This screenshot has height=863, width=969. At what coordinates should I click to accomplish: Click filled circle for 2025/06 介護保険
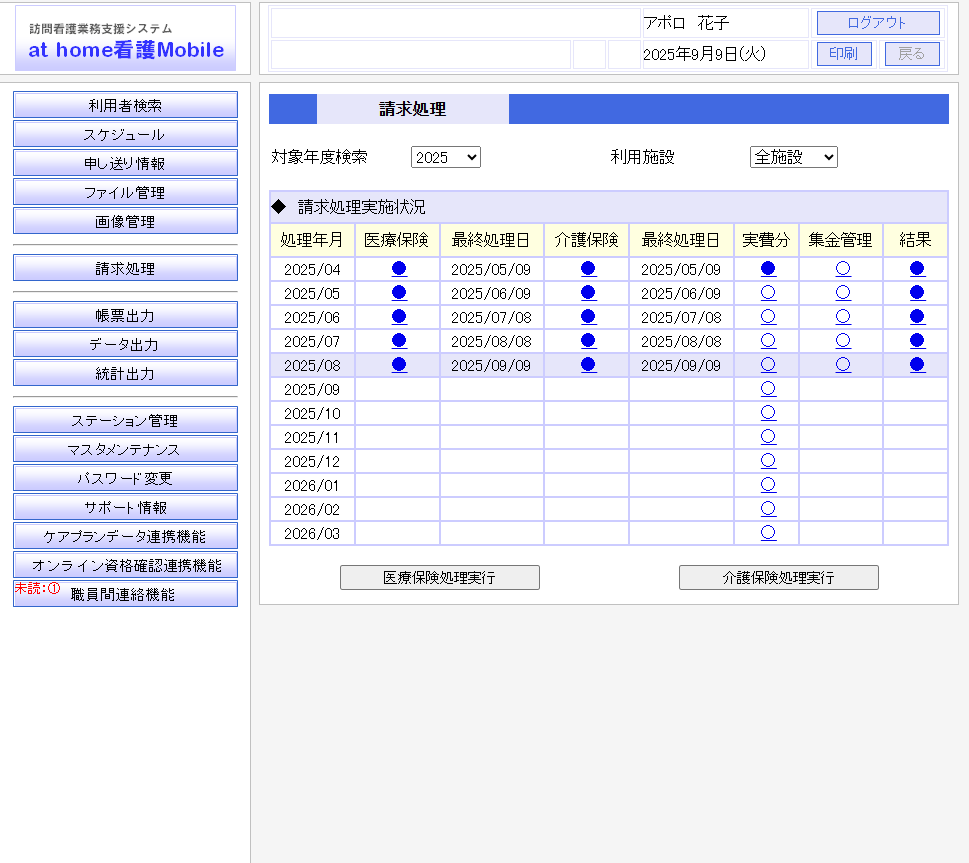pos(588,316)
